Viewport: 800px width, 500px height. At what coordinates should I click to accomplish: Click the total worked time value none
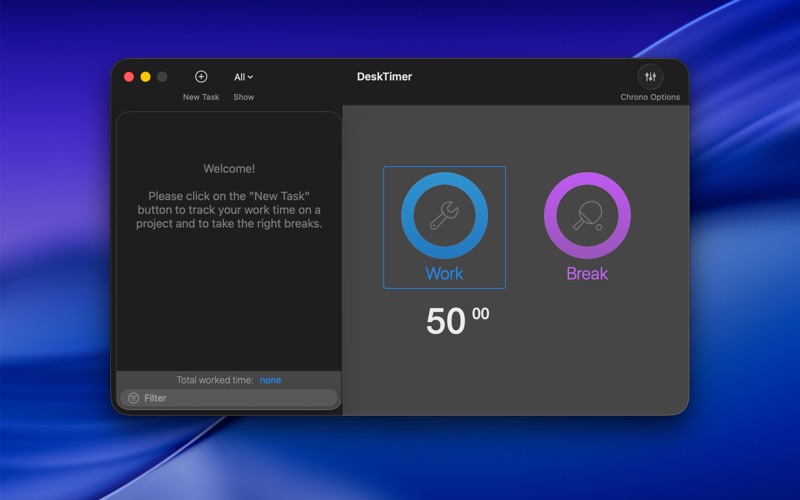[270, 380]
